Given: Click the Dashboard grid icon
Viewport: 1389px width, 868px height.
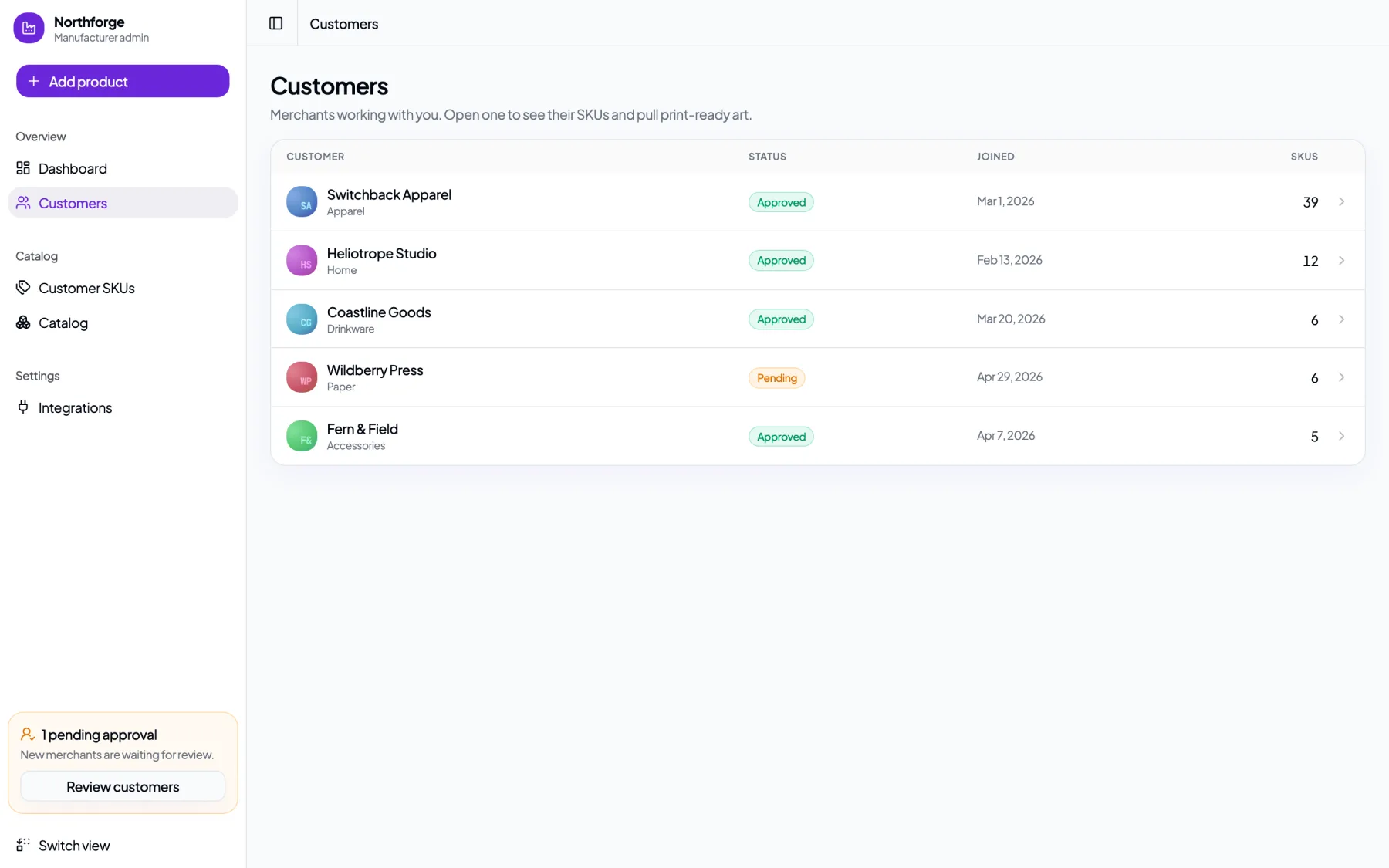Looking at the screenshot, I should pos(23,167).
